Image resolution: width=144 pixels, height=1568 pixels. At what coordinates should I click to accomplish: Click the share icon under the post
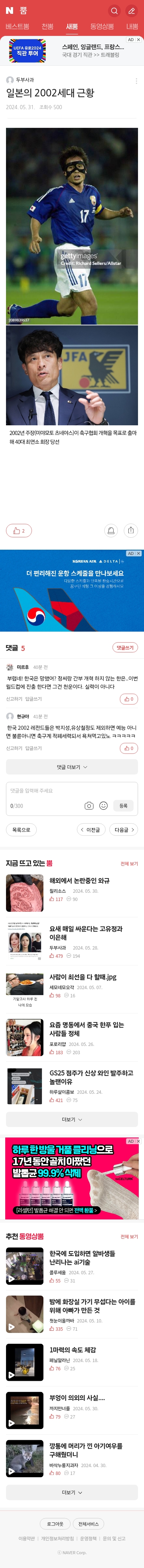(x=131, y=530)
